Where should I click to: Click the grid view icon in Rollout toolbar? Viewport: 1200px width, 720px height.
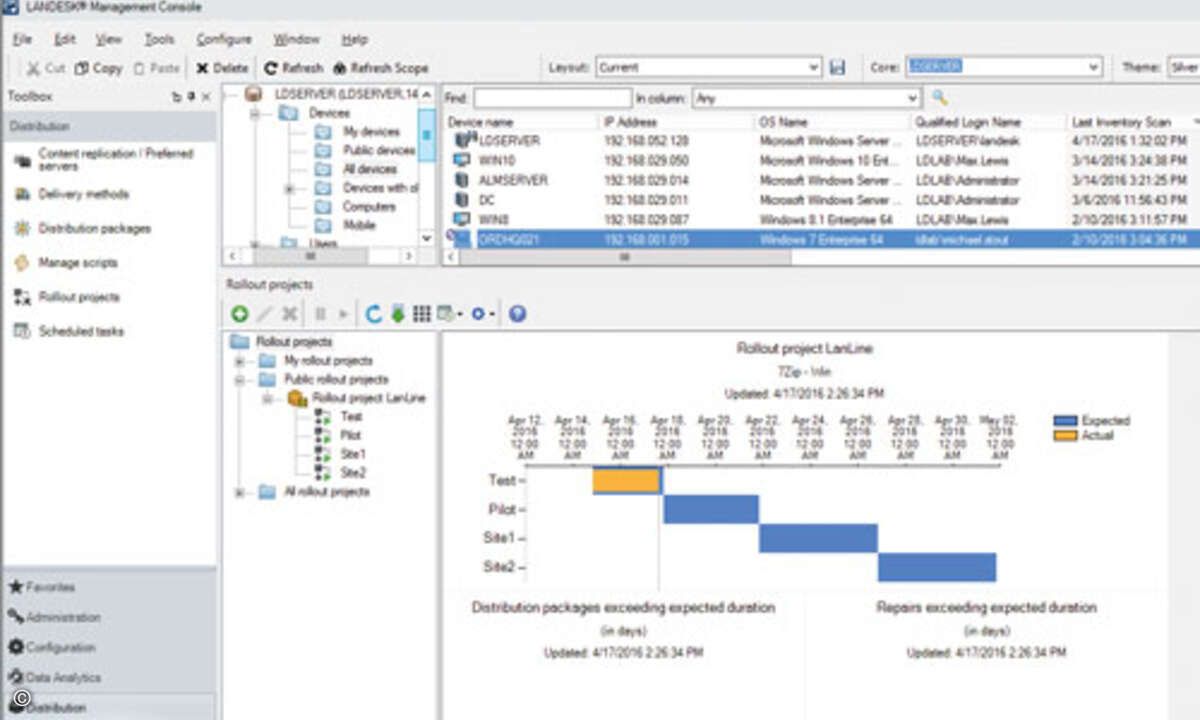coord(422,314)
